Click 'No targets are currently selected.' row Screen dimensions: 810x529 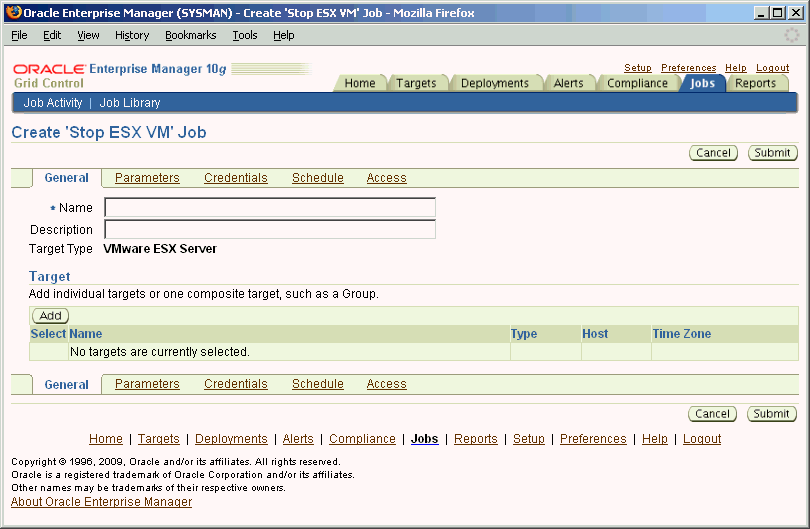pos(414,352)
